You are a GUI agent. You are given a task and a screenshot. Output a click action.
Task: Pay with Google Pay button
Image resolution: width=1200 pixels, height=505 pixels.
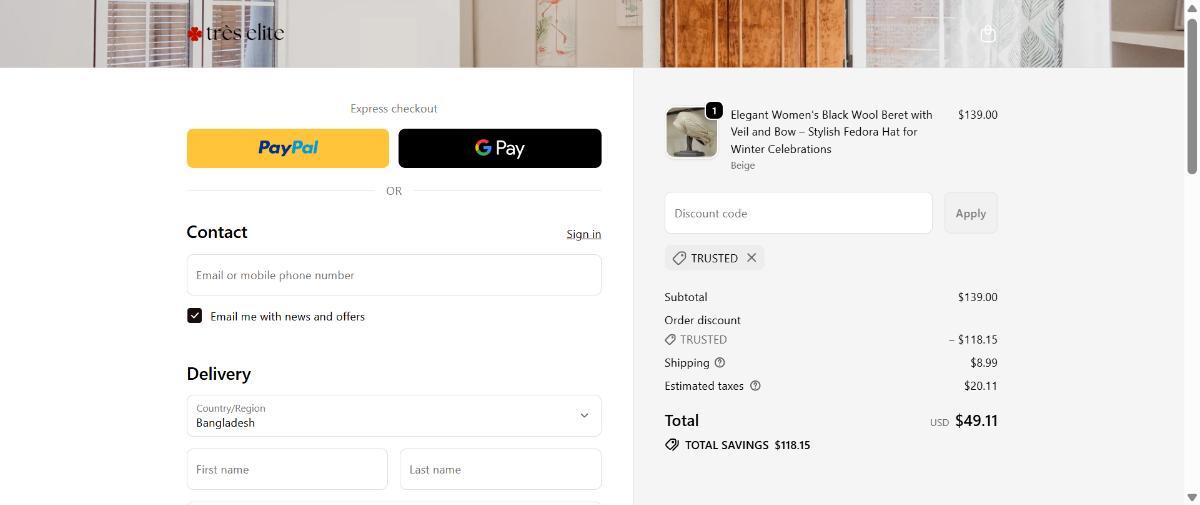coord(500,148)
